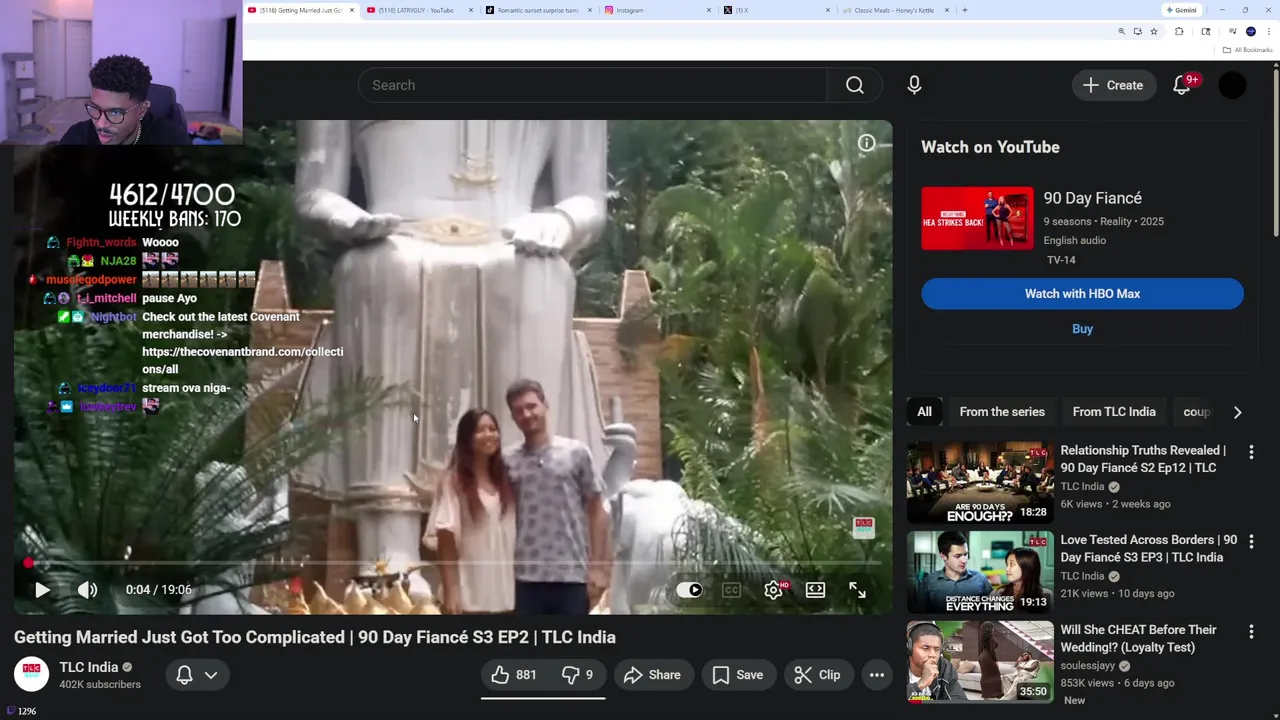The height and width of the screenshot is (720, 1280).
Task: Share the video
Action: [x=652, y=675]
